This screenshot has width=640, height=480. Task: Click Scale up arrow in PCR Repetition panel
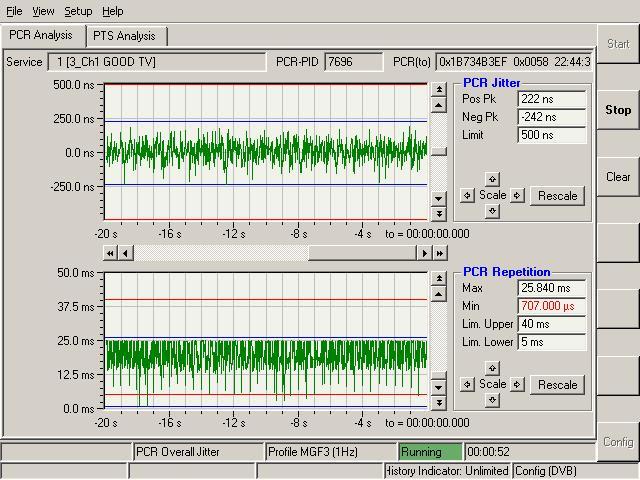tap(491, 369)
